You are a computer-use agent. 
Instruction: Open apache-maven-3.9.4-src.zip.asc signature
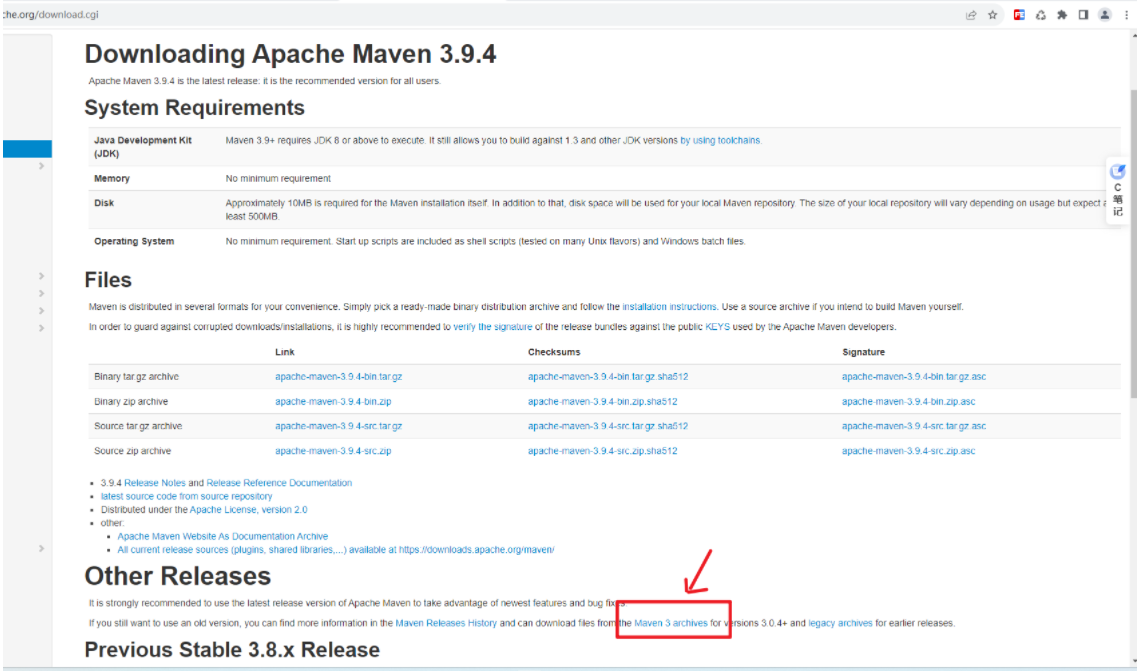coord(909,451)
